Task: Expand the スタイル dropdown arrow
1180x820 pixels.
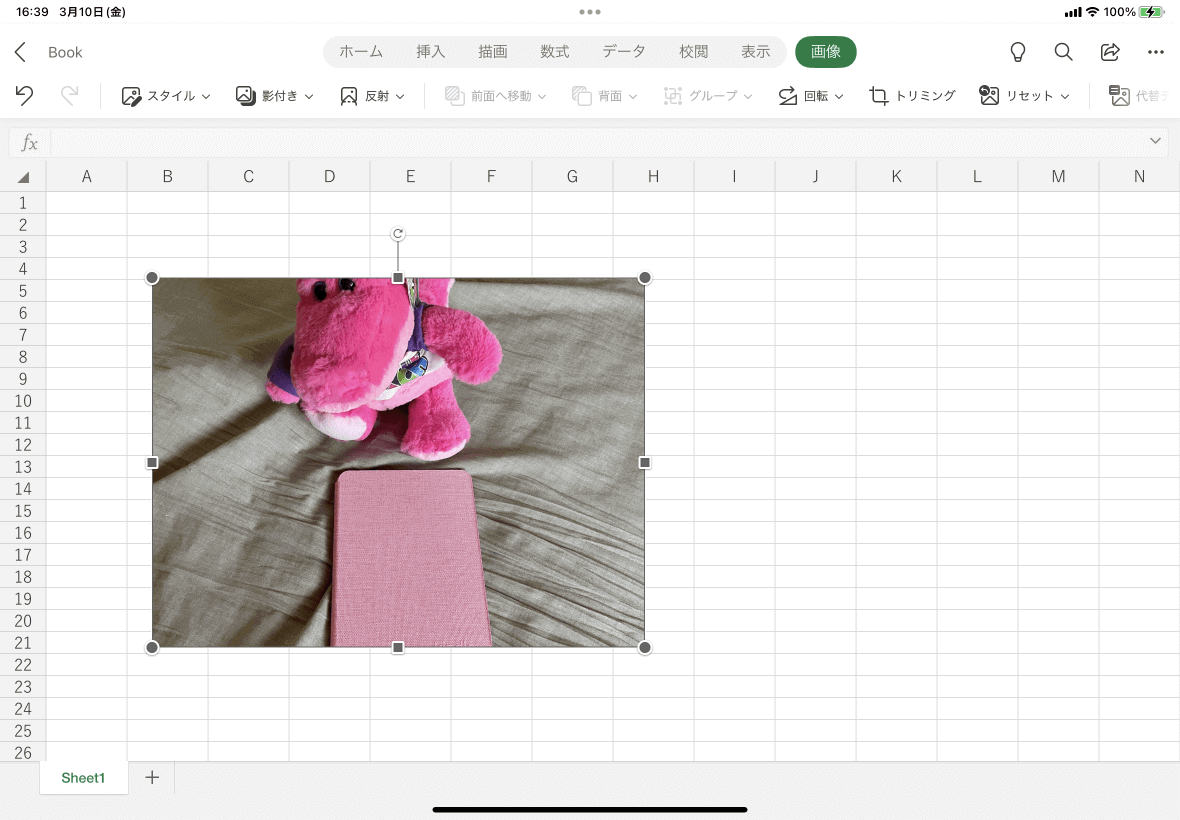Action: pos(206,96)
